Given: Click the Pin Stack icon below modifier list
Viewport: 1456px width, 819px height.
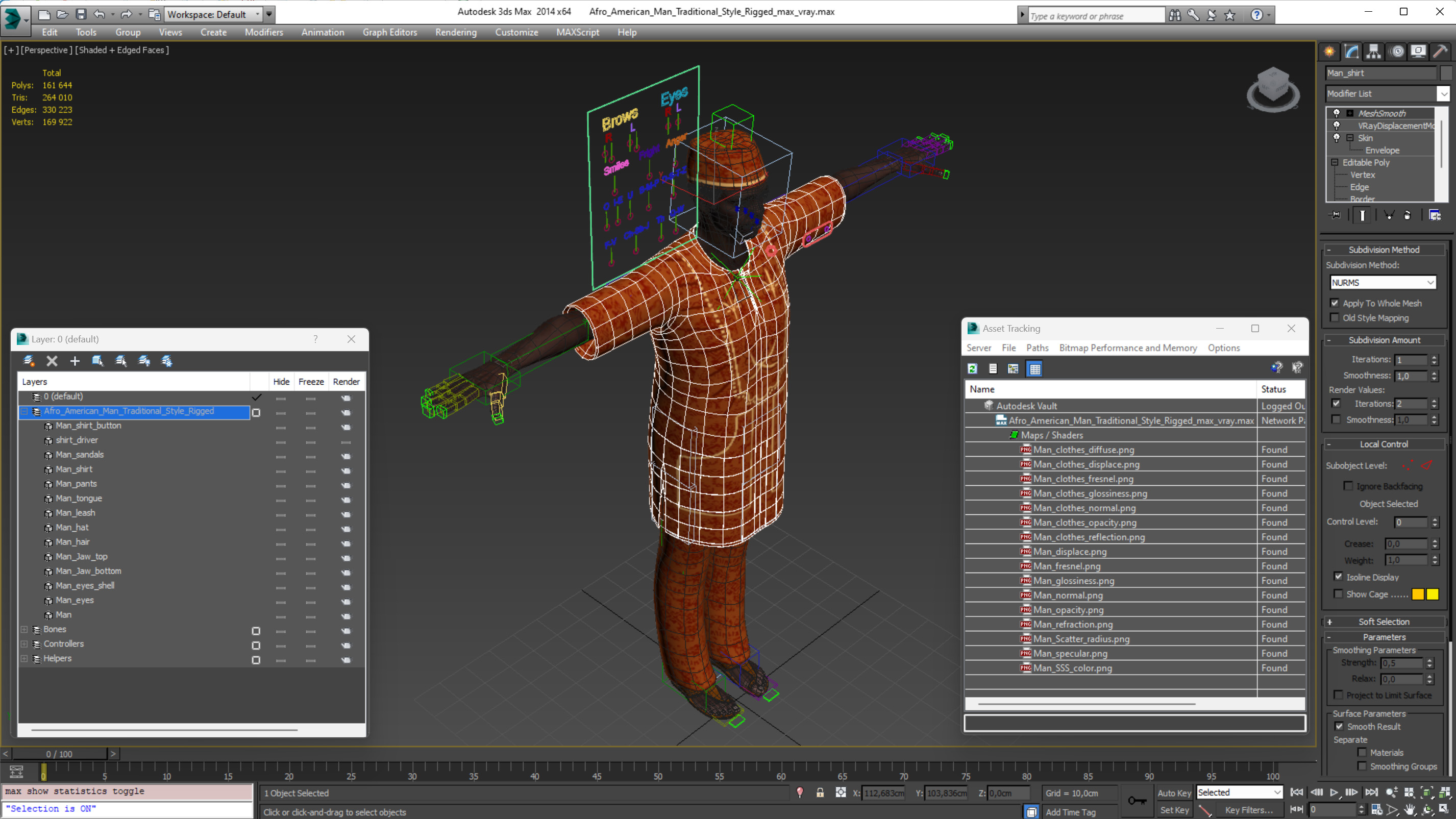Looking at the screenshot, I should (x=1336, y=215).
